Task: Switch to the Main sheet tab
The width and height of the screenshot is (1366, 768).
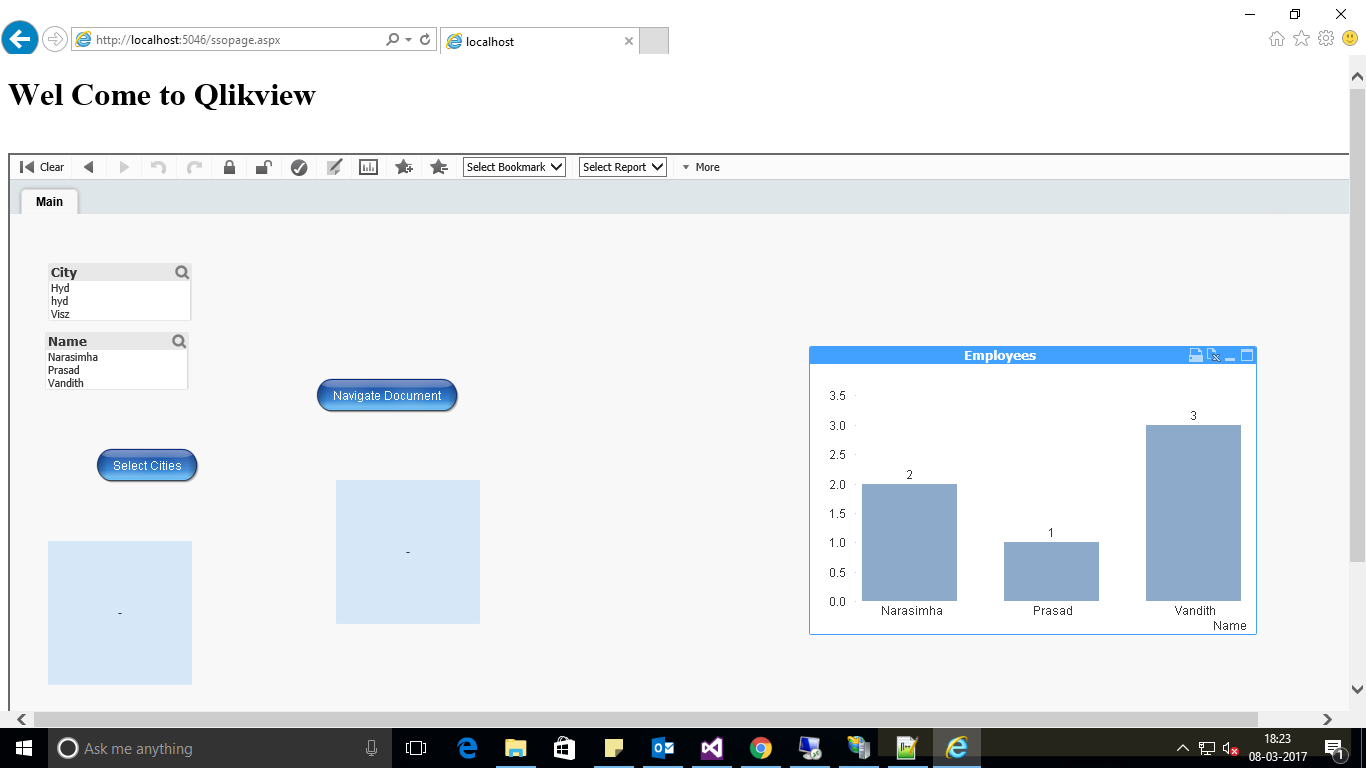Action: (49, 201)
